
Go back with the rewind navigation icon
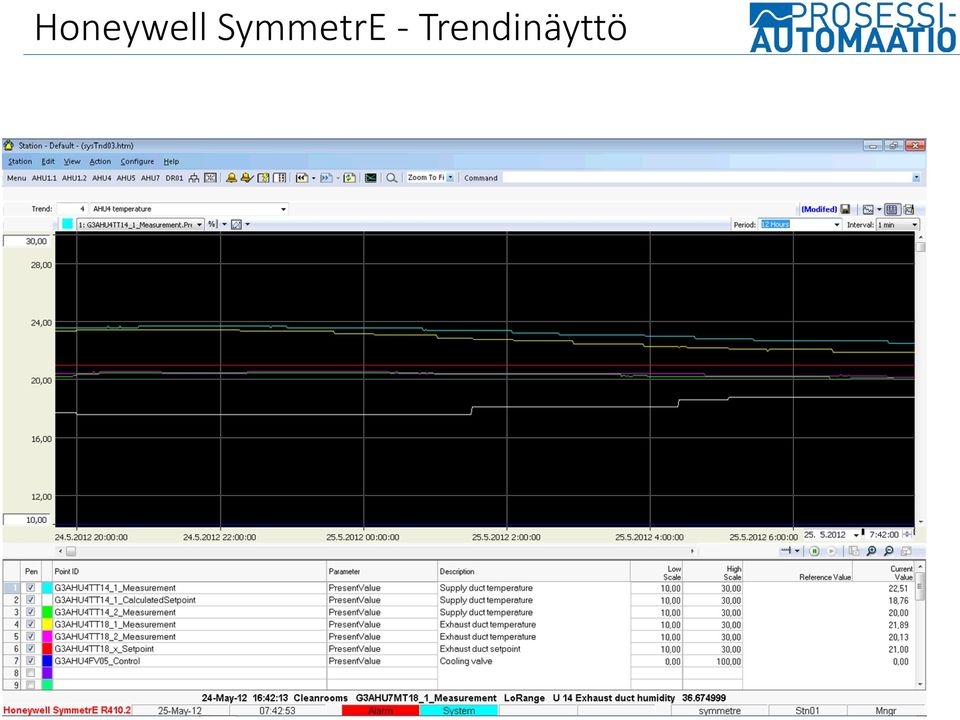pos(302,178)
